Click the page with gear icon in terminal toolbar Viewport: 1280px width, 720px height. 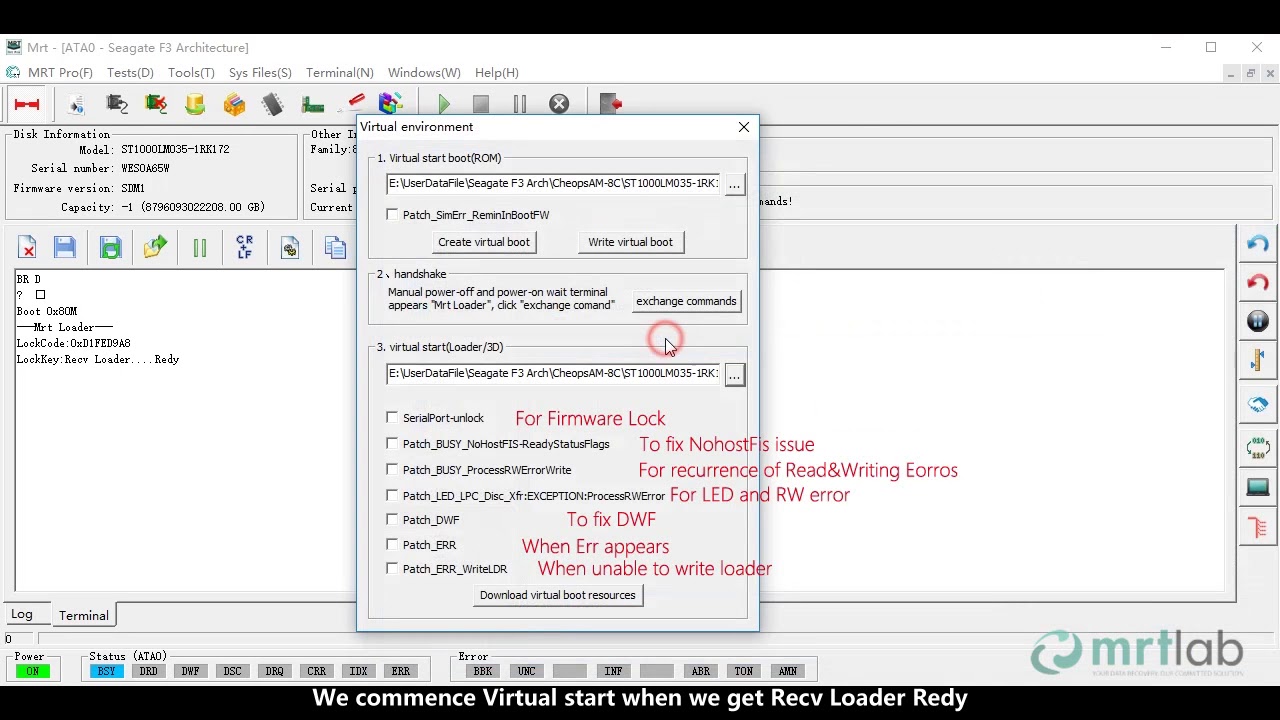pos(290,248)
